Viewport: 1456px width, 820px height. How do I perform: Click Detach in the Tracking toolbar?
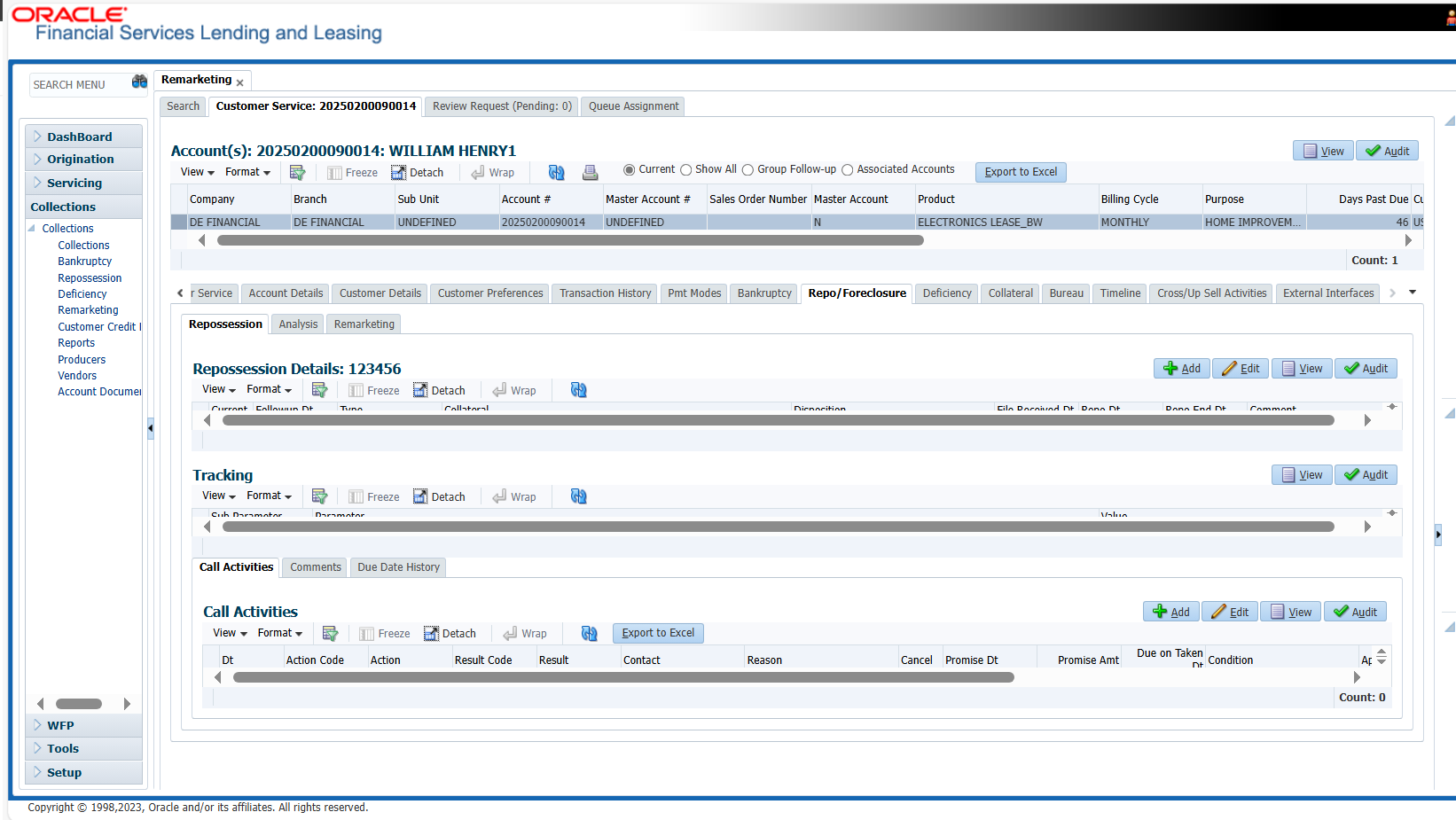[439, 497]
